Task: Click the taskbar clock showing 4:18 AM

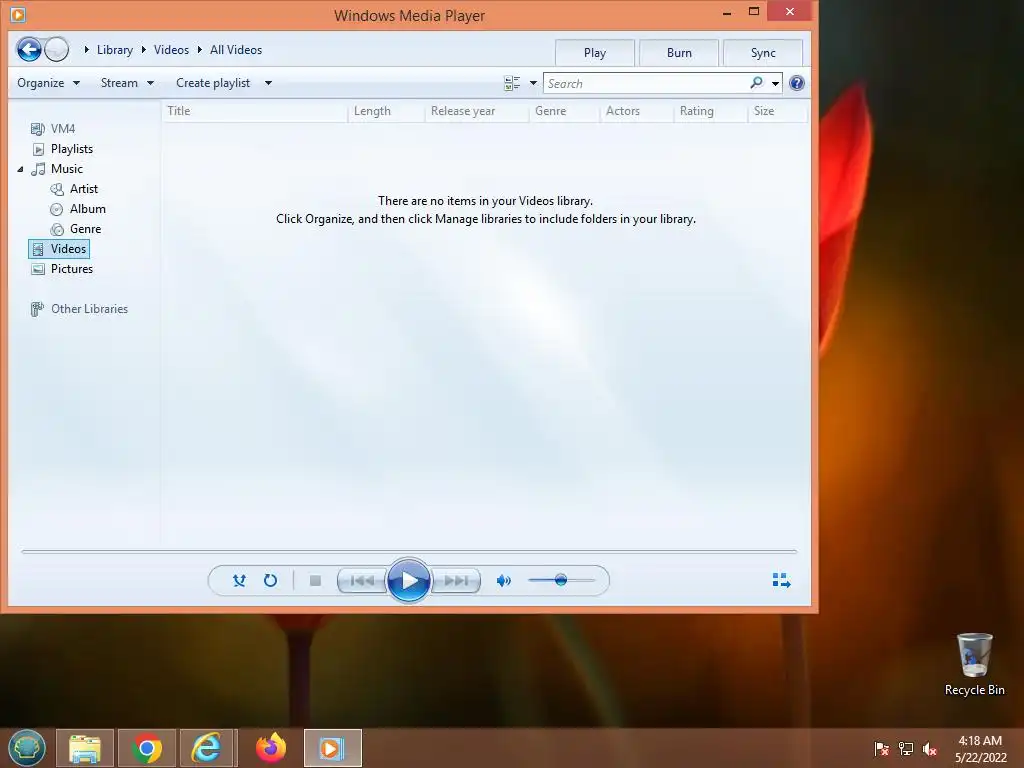Action: click(x=980, y=748)
